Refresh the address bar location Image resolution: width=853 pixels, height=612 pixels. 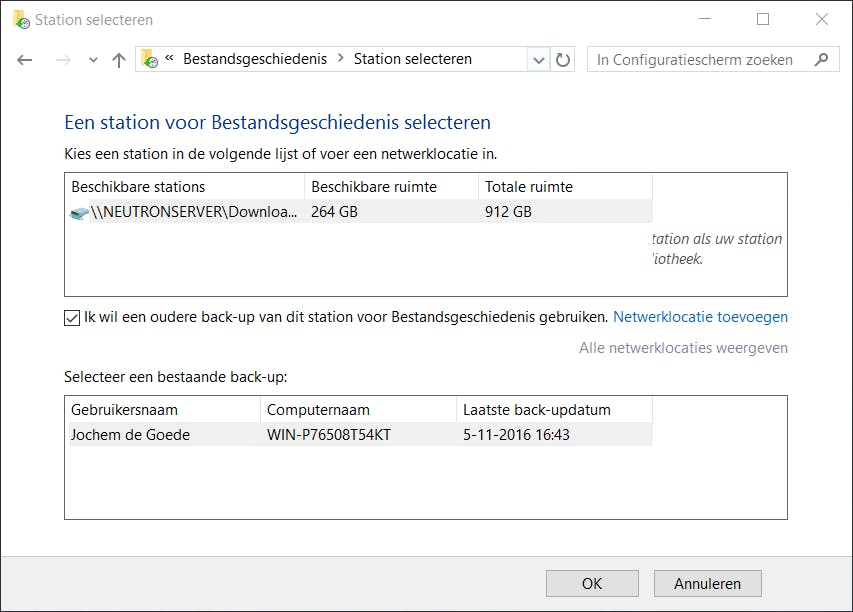click(563, 60)
